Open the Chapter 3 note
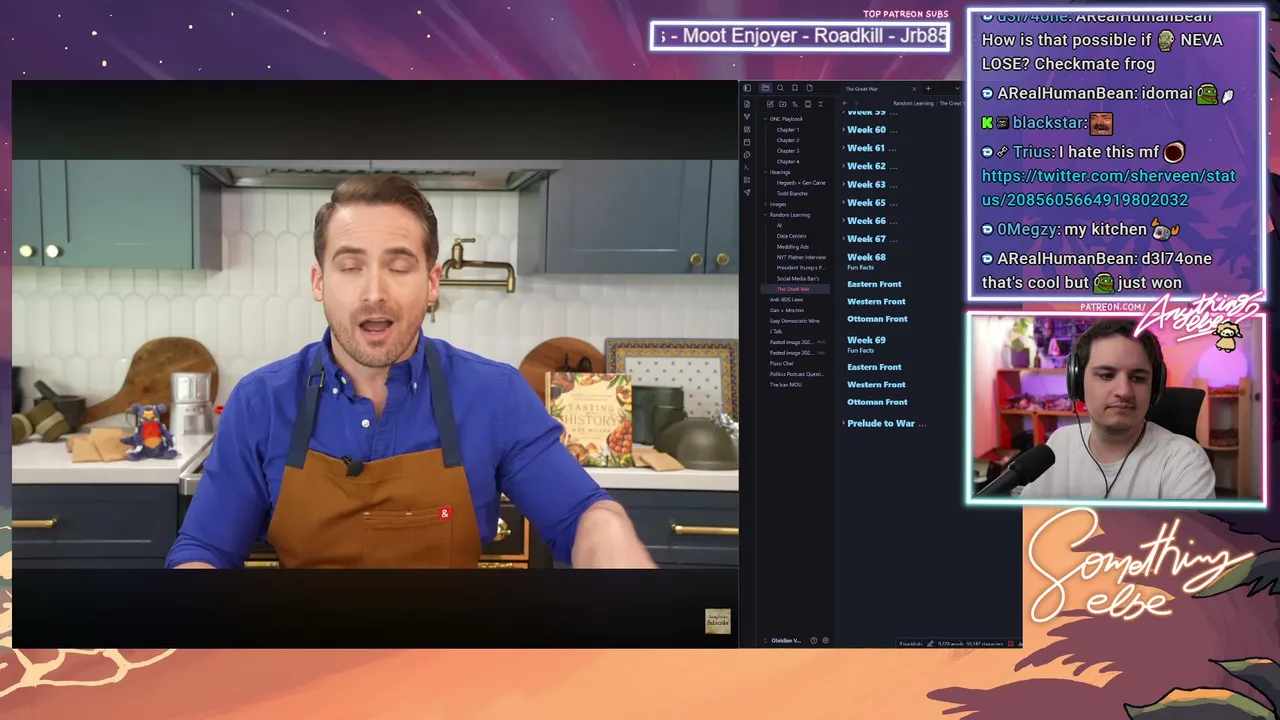 [788, 151]
